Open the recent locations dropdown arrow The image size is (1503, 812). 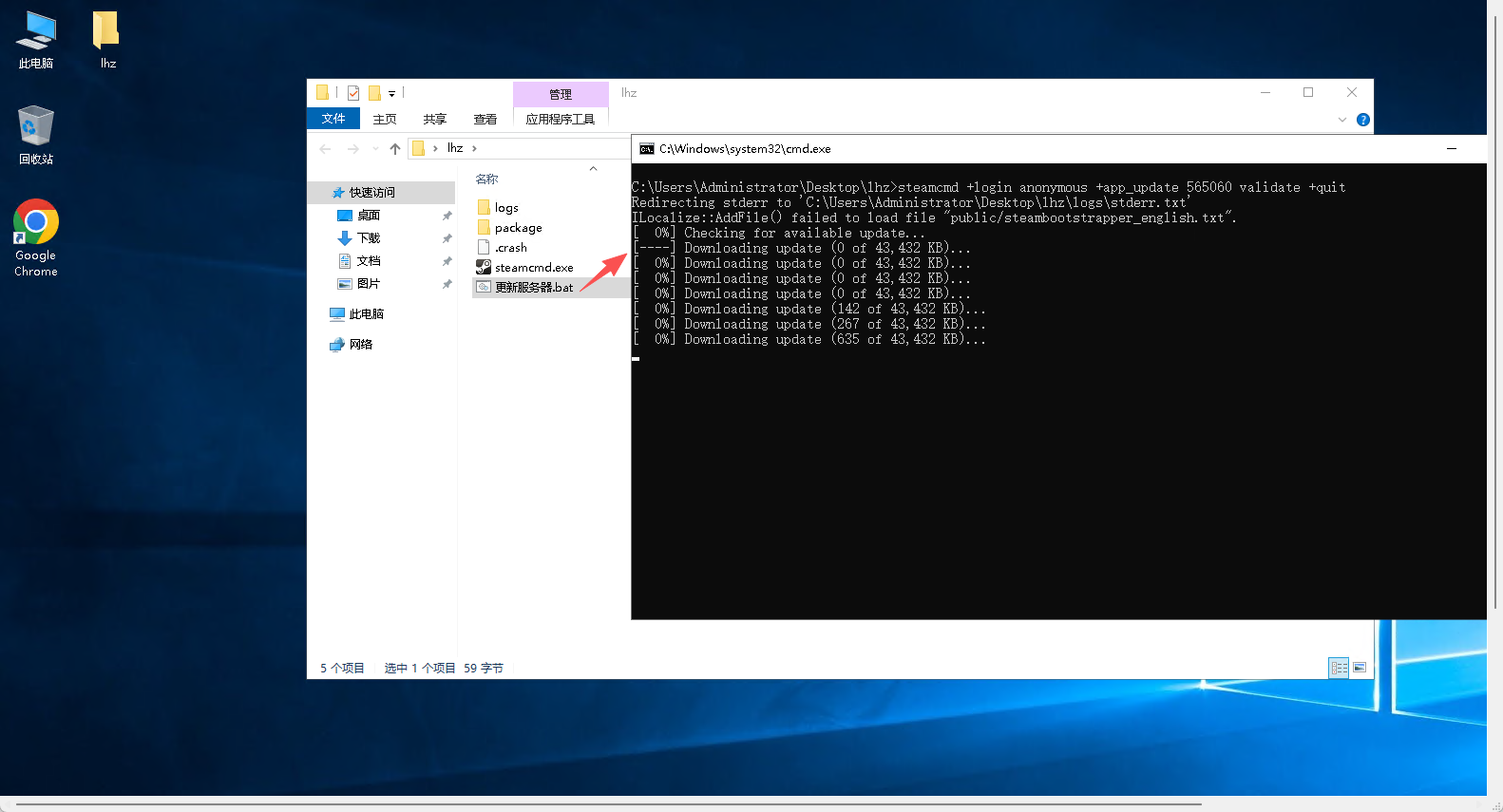pyautogui.click(x=375, y=149)
